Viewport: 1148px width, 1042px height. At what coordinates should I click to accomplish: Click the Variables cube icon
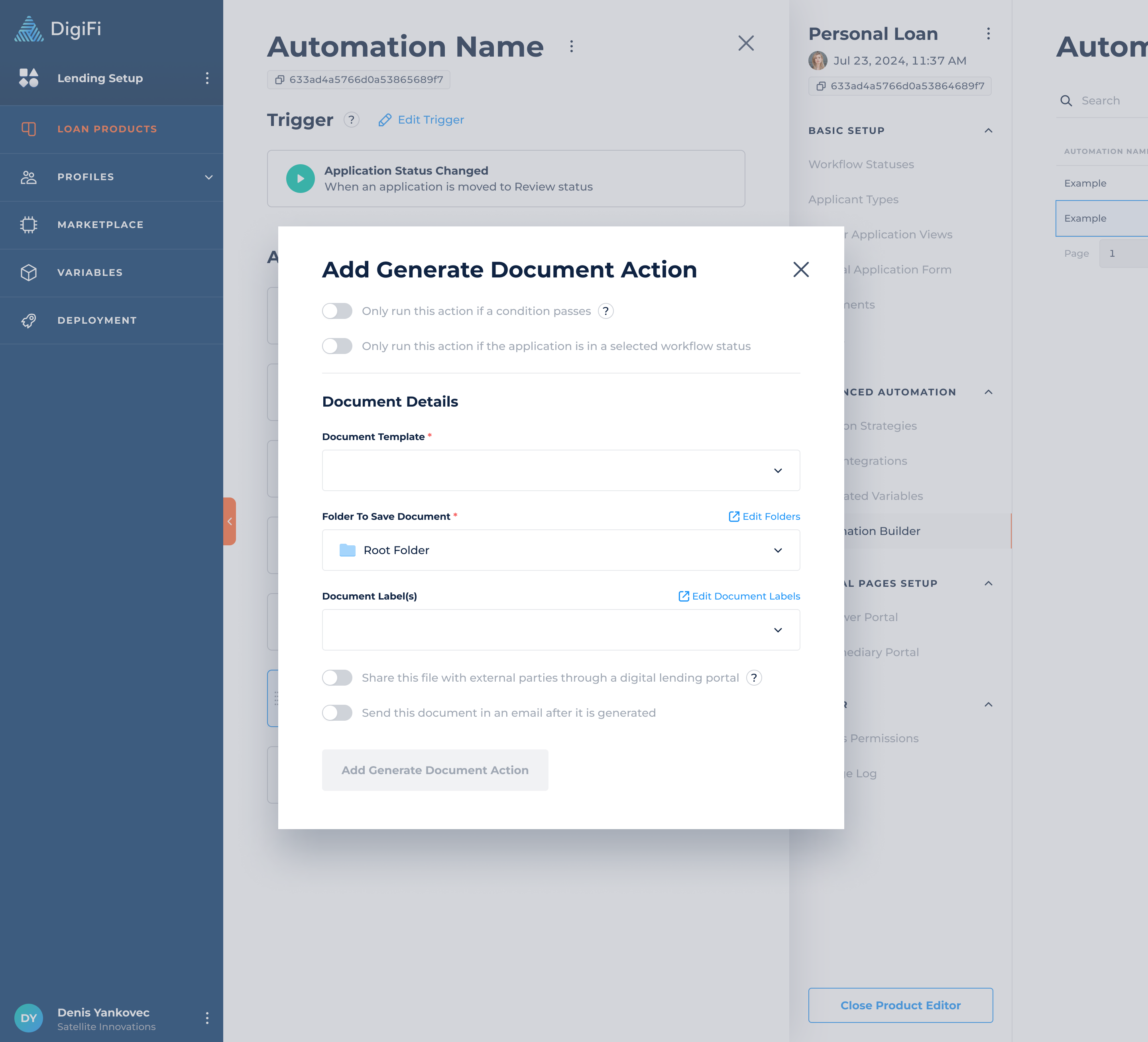click(x=28, y=272)
